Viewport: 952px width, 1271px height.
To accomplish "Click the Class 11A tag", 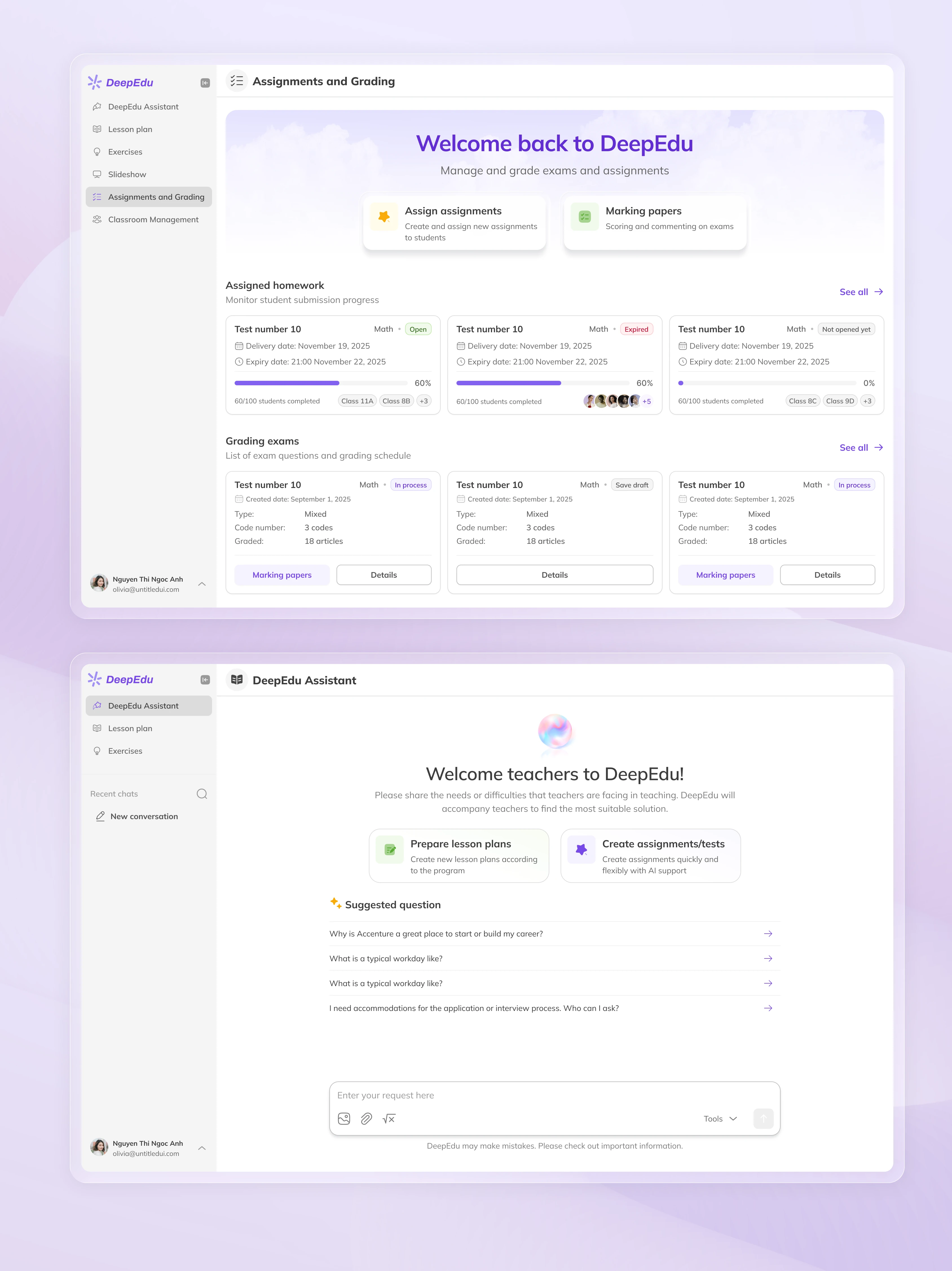I will (x=357, y=401).
